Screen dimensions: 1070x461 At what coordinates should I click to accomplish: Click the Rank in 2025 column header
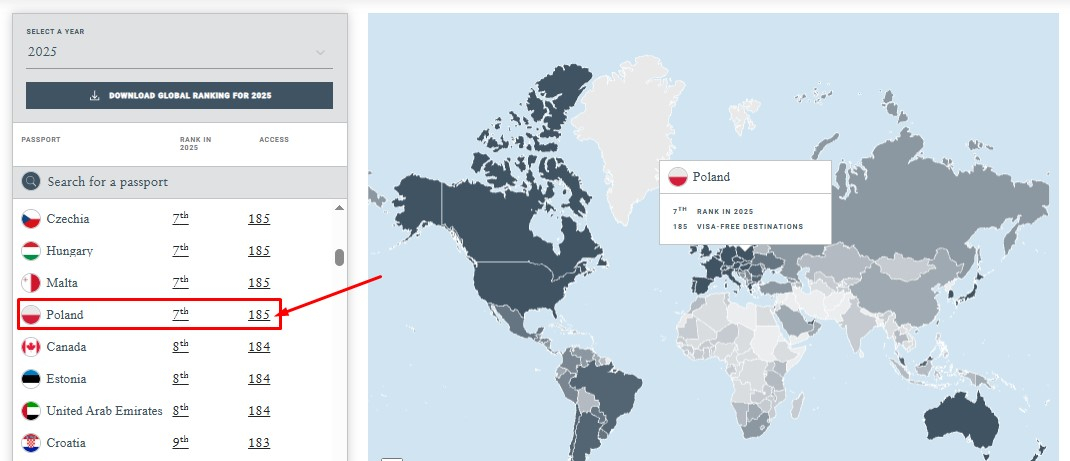pos(196,143)
